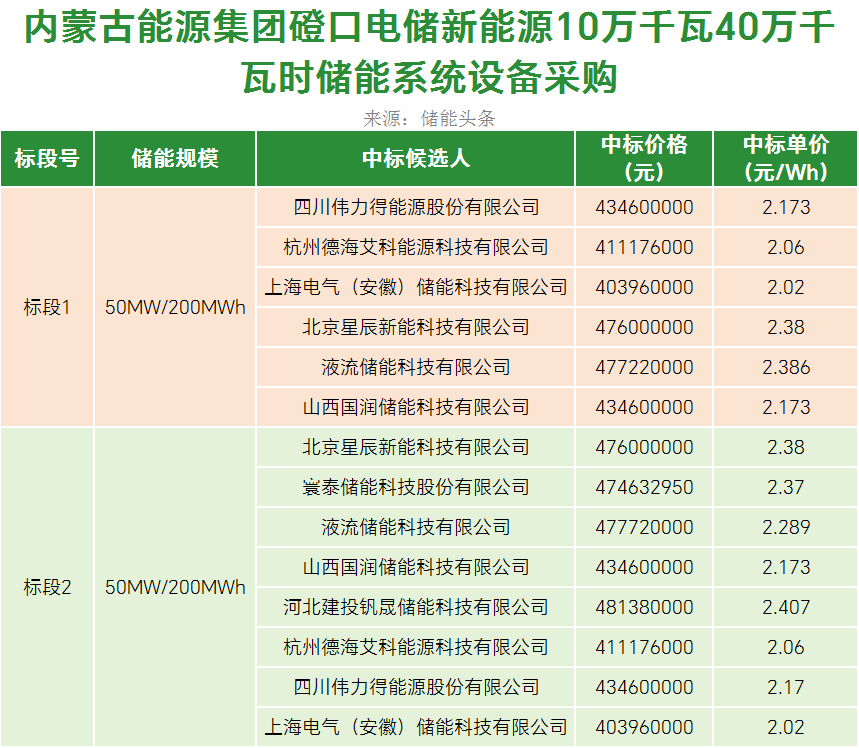Click the 储能规模 column header
Image resolution: width=859 pixels, height=748 pixels.
pyautogui.click(x=175, y=159)
